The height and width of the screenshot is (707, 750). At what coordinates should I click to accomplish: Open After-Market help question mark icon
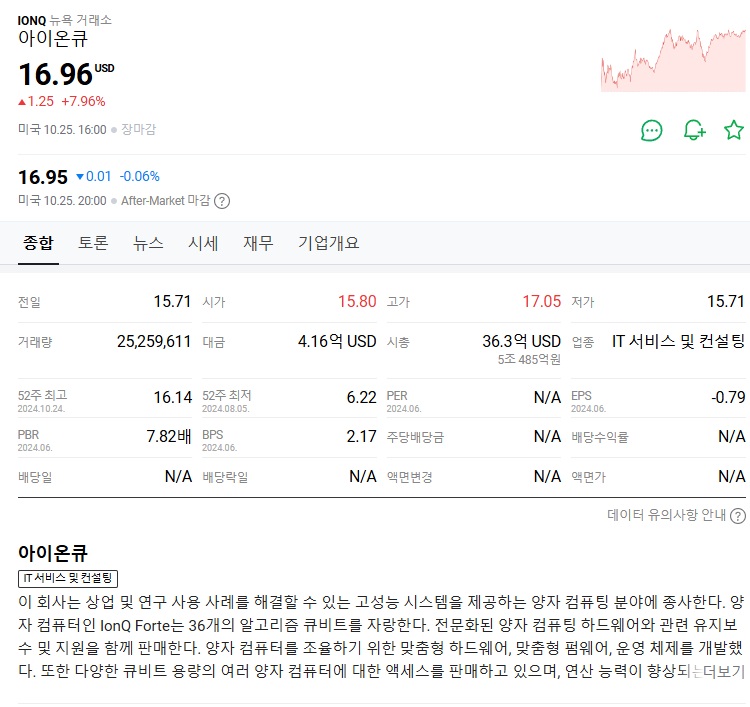coord(222,201)
